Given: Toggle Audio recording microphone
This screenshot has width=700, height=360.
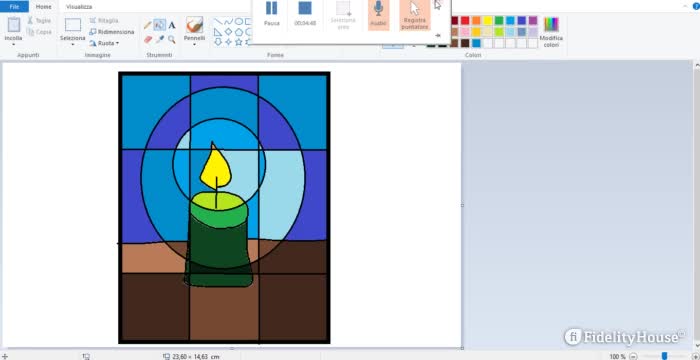Looking at the screenshot, I should 379,15.
